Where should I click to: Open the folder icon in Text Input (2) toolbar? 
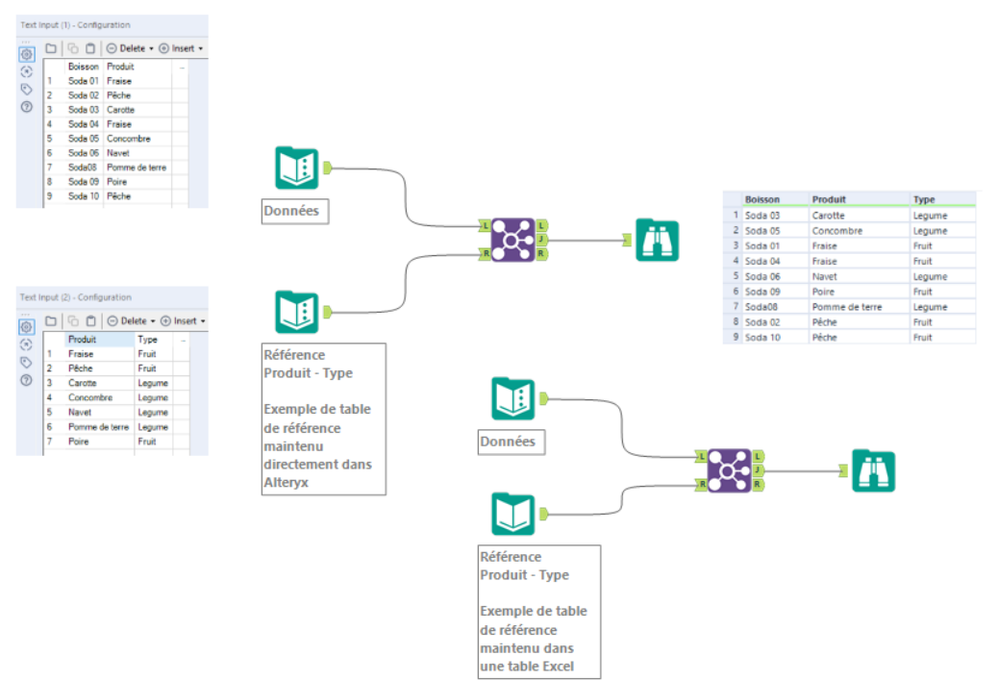[x=51, y=321]
